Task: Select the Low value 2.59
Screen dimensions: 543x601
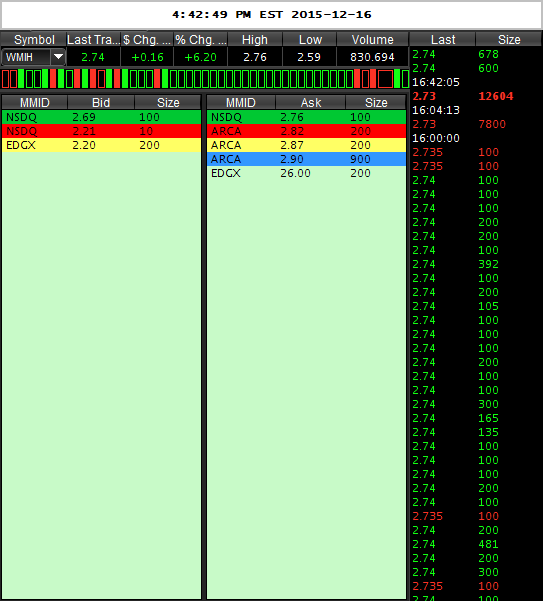Action: point(309,57)
